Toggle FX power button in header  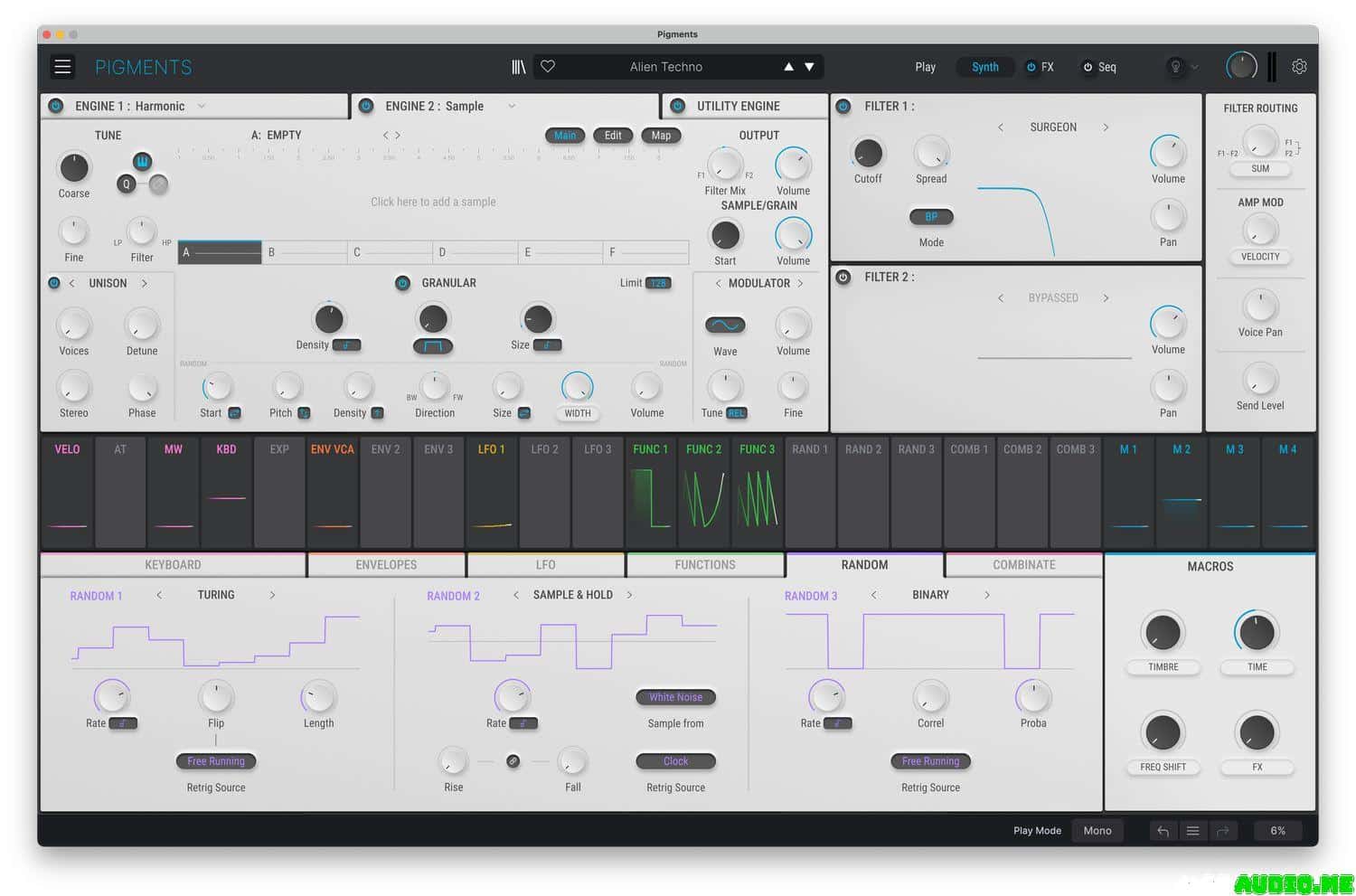click(x=1031, y=67)
